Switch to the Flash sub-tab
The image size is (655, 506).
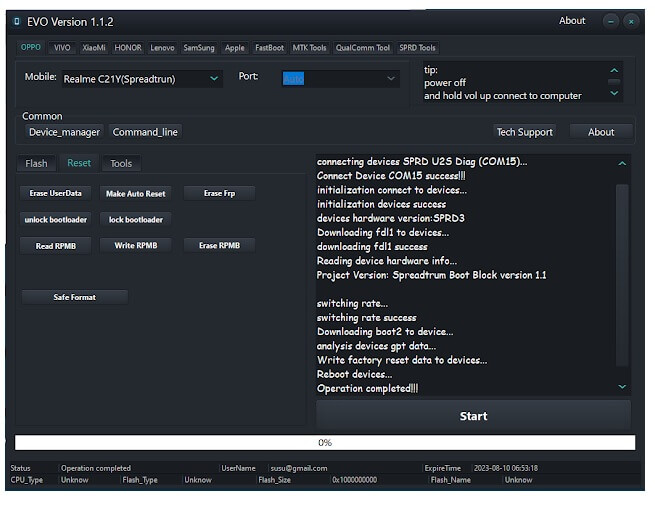(x=36, y=163)
